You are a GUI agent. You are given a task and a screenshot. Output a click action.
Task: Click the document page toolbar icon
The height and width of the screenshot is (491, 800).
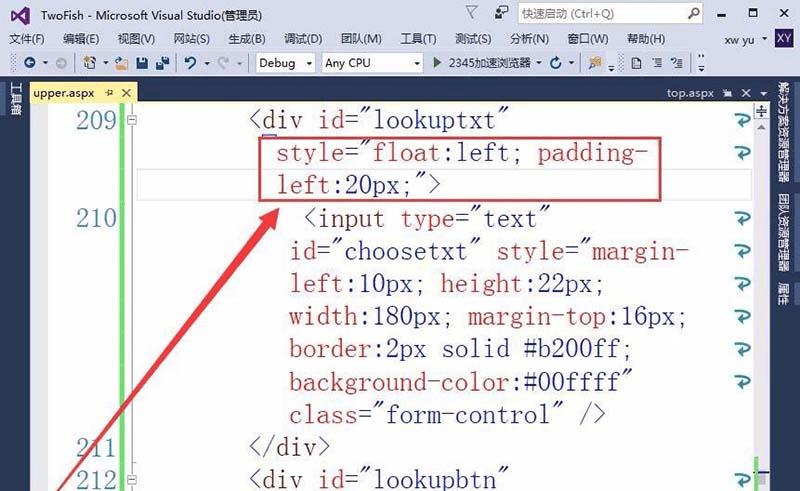pyautogui.click(x=636, y=63)
